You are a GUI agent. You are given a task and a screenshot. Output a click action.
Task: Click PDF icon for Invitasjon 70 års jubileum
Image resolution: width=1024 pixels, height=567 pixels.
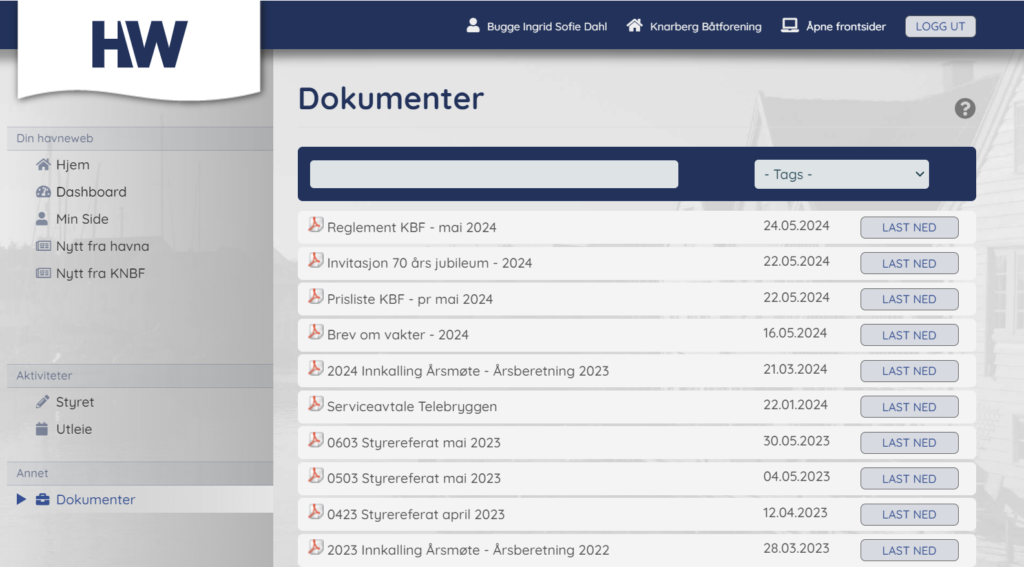coord(315,261)
